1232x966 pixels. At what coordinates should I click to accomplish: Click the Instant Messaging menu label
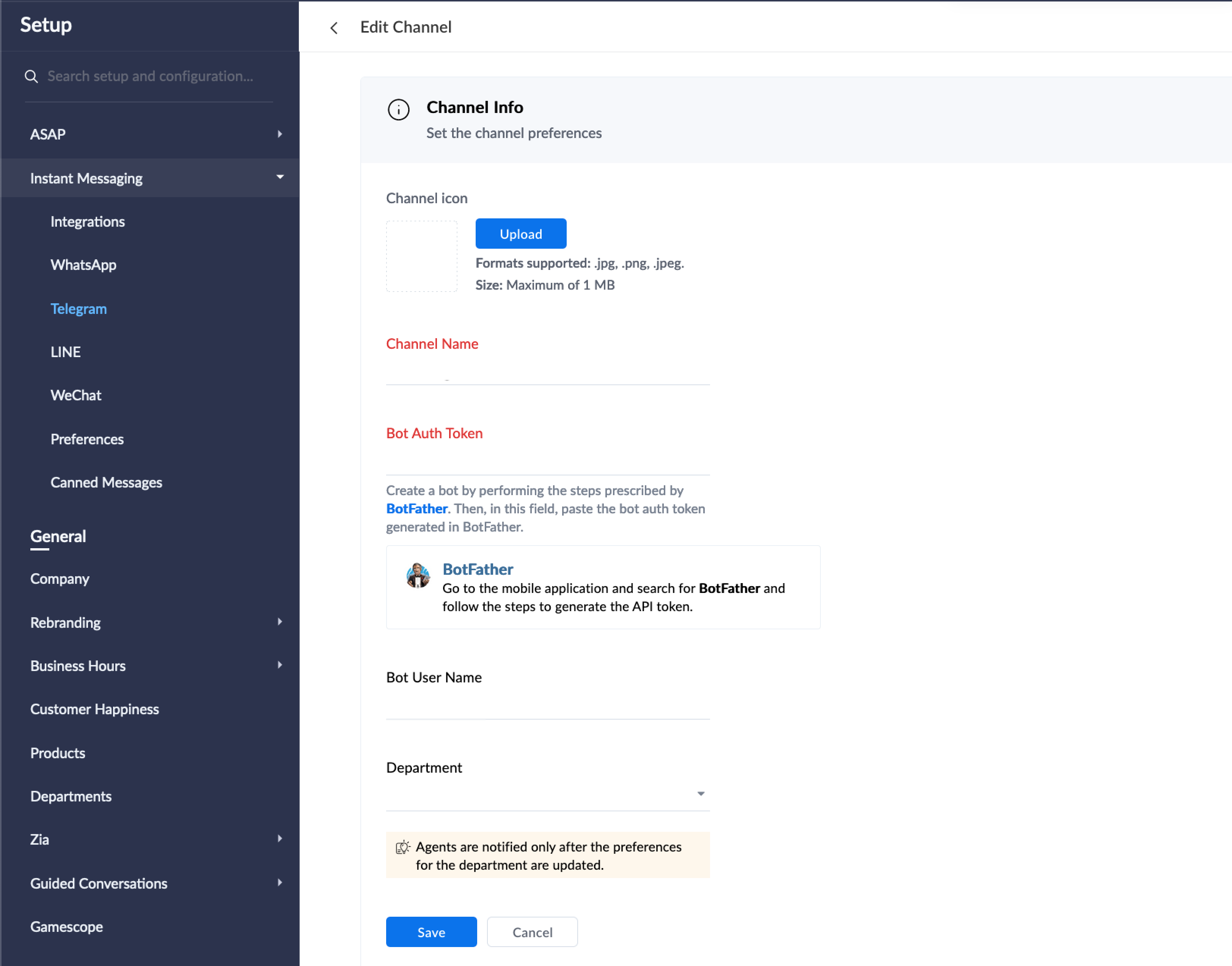86,178
